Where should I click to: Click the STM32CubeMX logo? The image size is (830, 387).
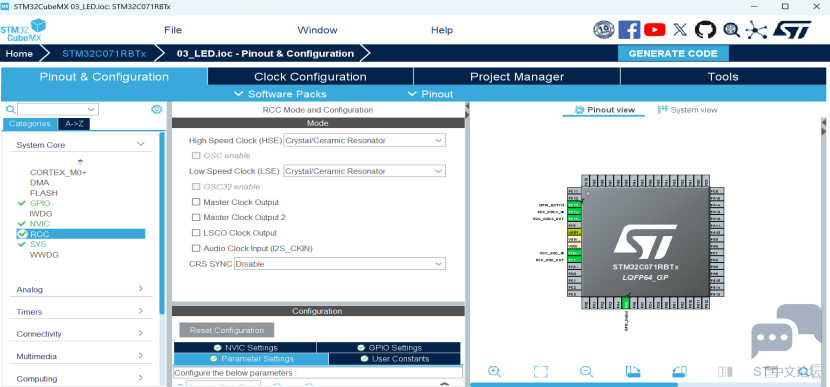(x=23, y=30)
